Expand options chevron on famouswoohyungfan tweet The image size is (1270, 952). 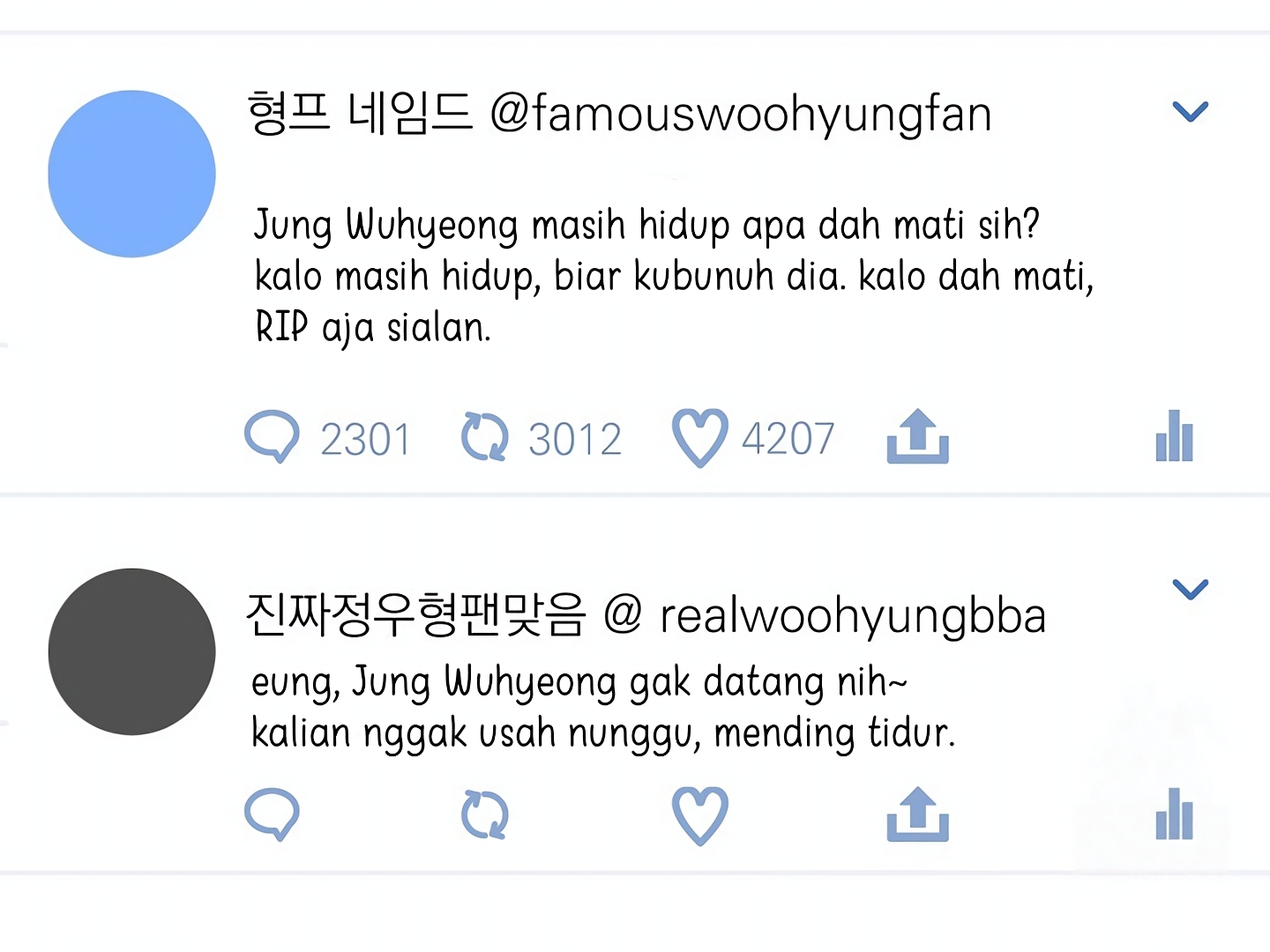(1190, 111)
